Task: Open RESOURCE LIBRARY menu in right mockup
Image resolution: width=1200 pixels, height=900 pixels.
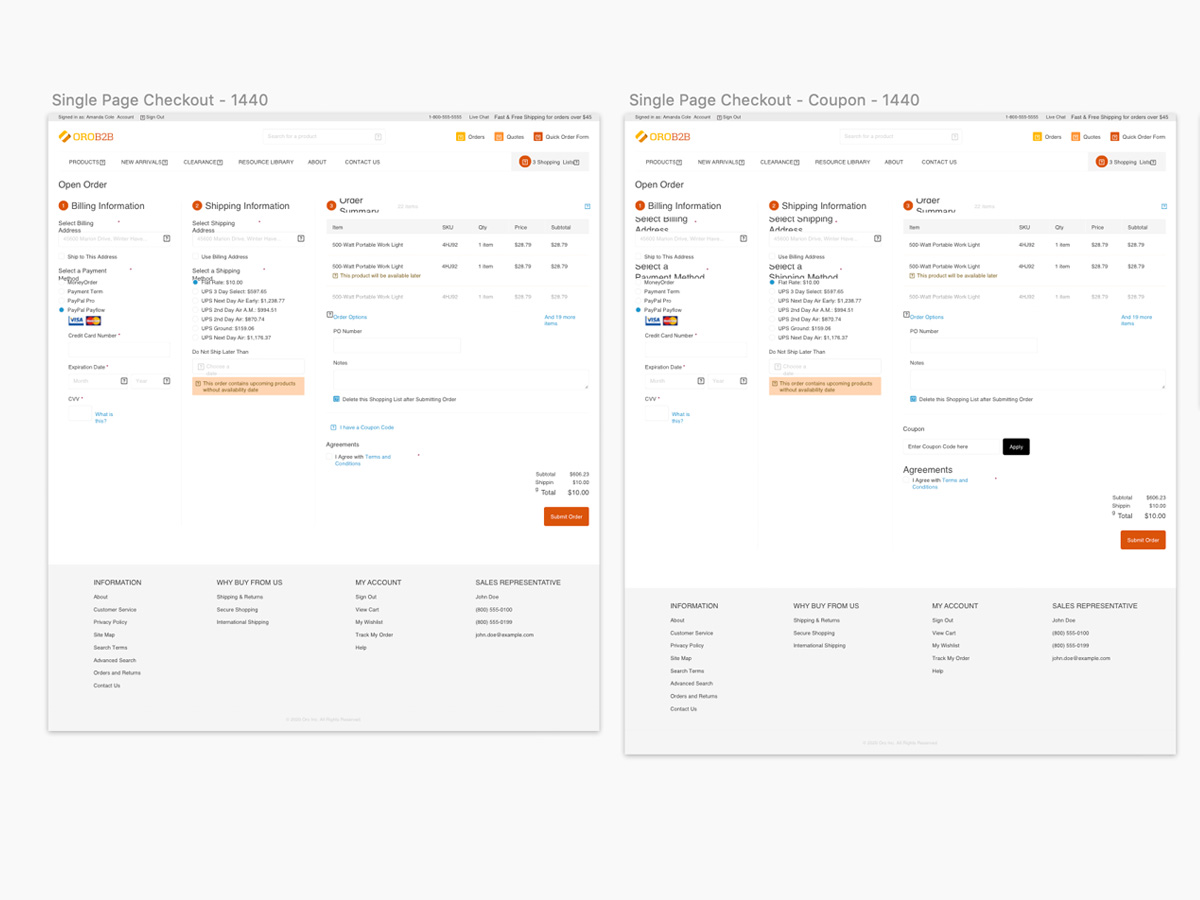Action: coord(842,162)
